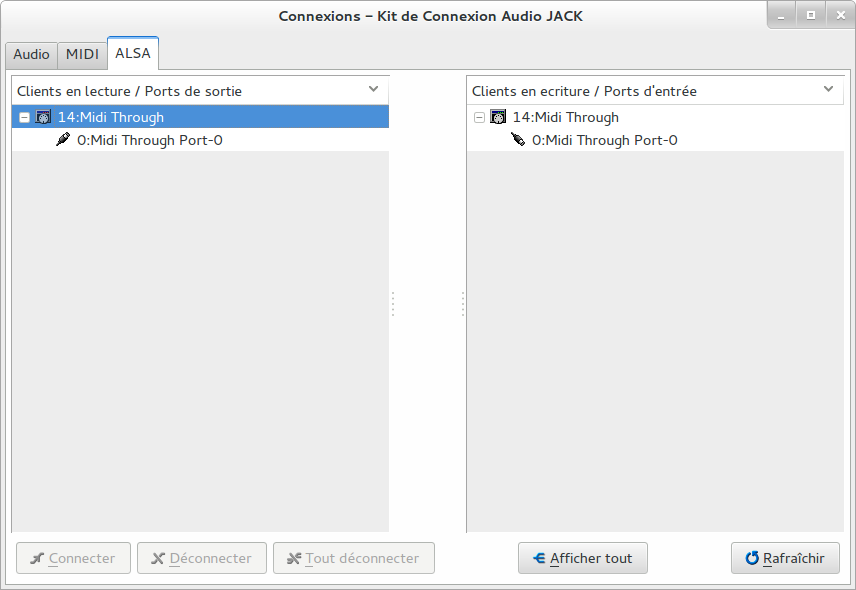Select 14:Midi Through in the input list
Viewport: 856px width, 590px height.
(x=565, y=117)
